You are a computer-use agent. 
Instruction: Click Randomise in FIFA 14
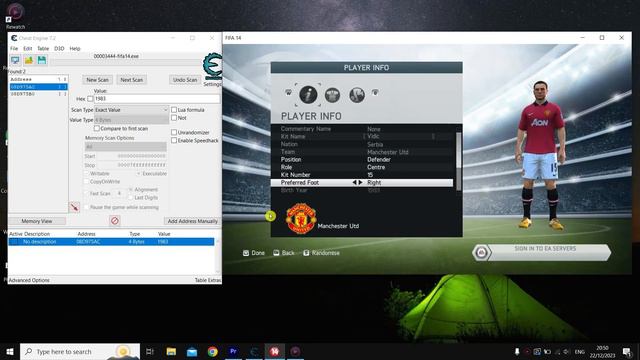coord(322,253)
